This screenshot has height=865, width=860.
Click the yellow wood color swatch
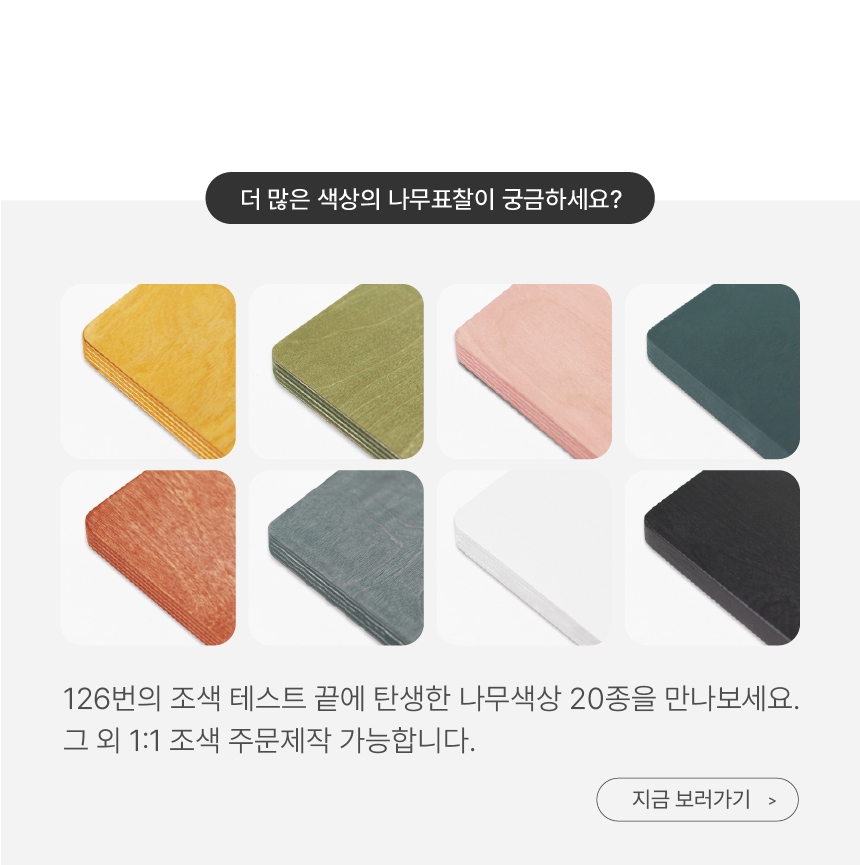148,371
